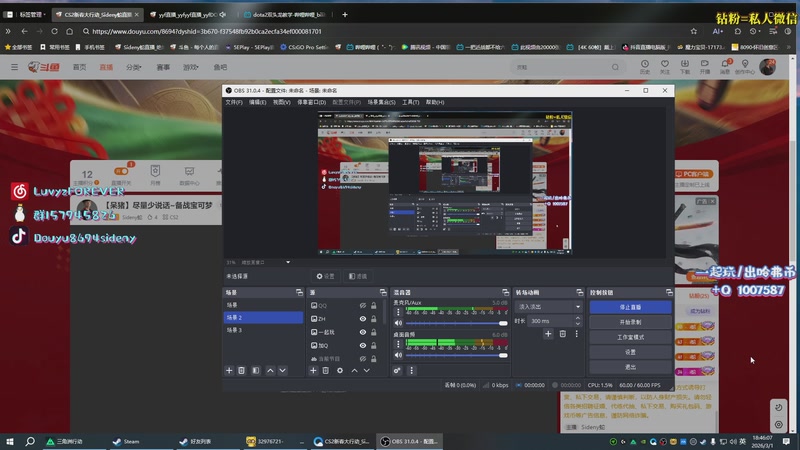Open the Douyu hamburger menu icon
This screenshot has width=800, height=450.
(14, 67)
